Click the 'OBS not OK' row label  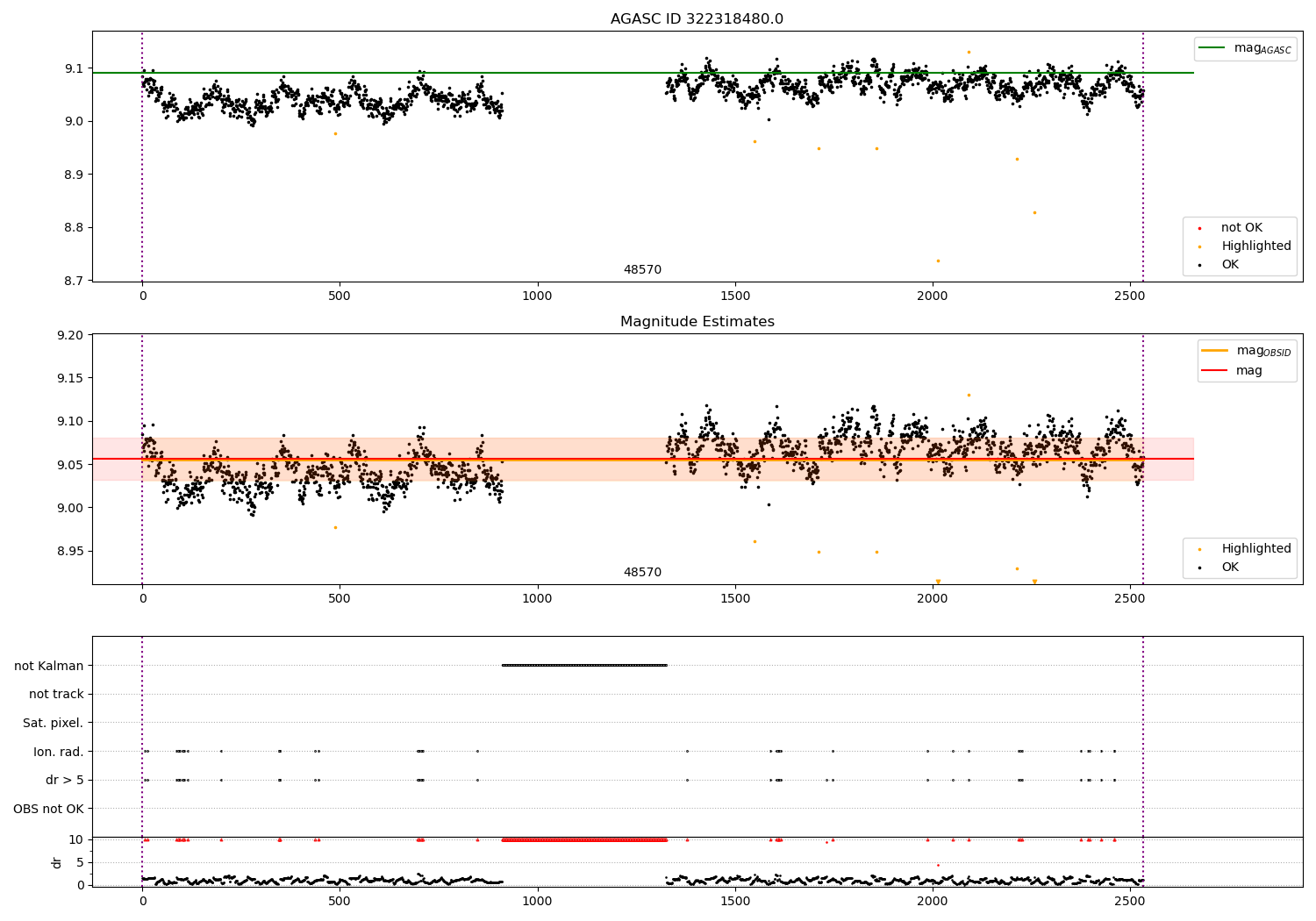[49, 809]
